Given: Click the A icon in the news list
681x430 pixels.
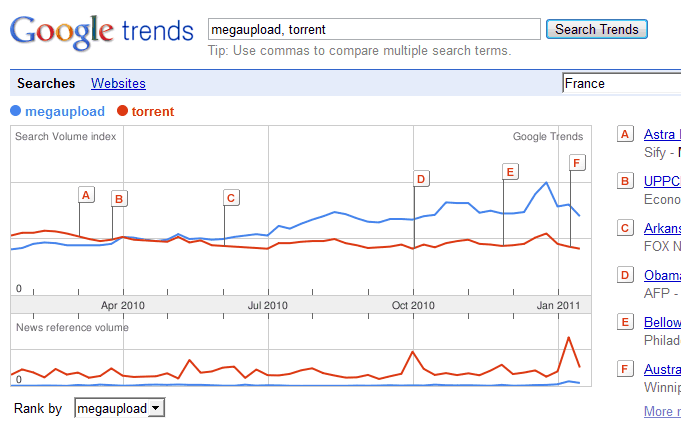Looking at the screenshot, I should tap(625, 134).
